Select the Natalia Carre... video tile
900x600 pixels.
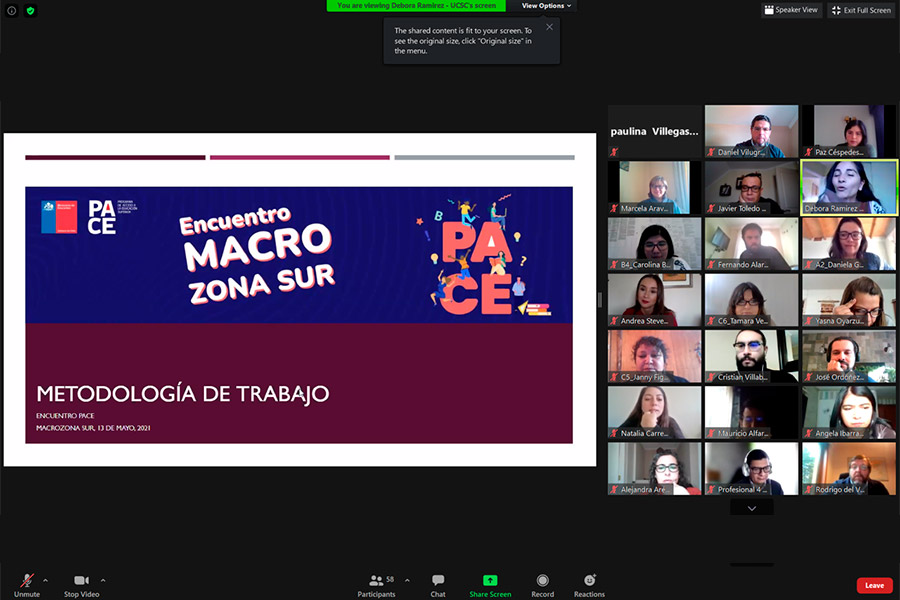(x=654, y=412)
